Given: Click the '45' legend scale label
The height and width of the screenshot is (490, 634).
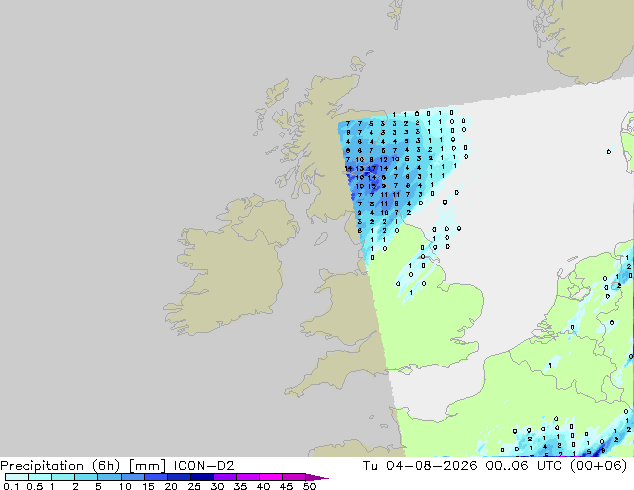Looking at the screenshot, I should [286, 486].
